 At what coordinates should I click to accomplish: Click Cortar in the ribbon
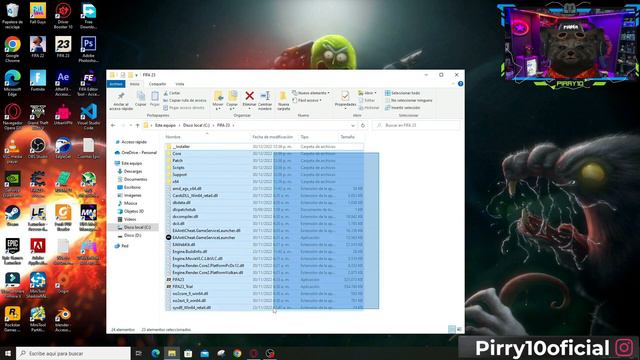(171, 93)
